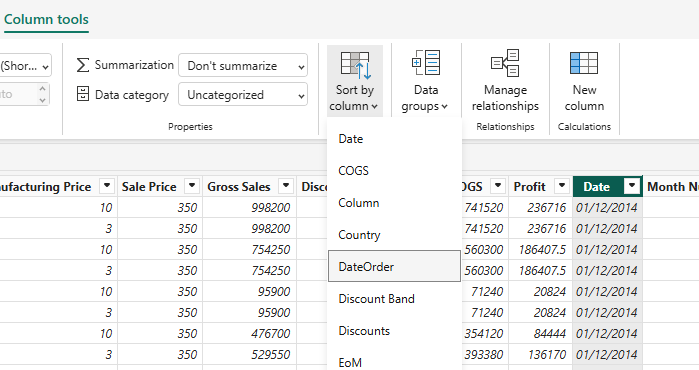
Task: Select the Month column header at right
Action: click(x=672, y=187)
